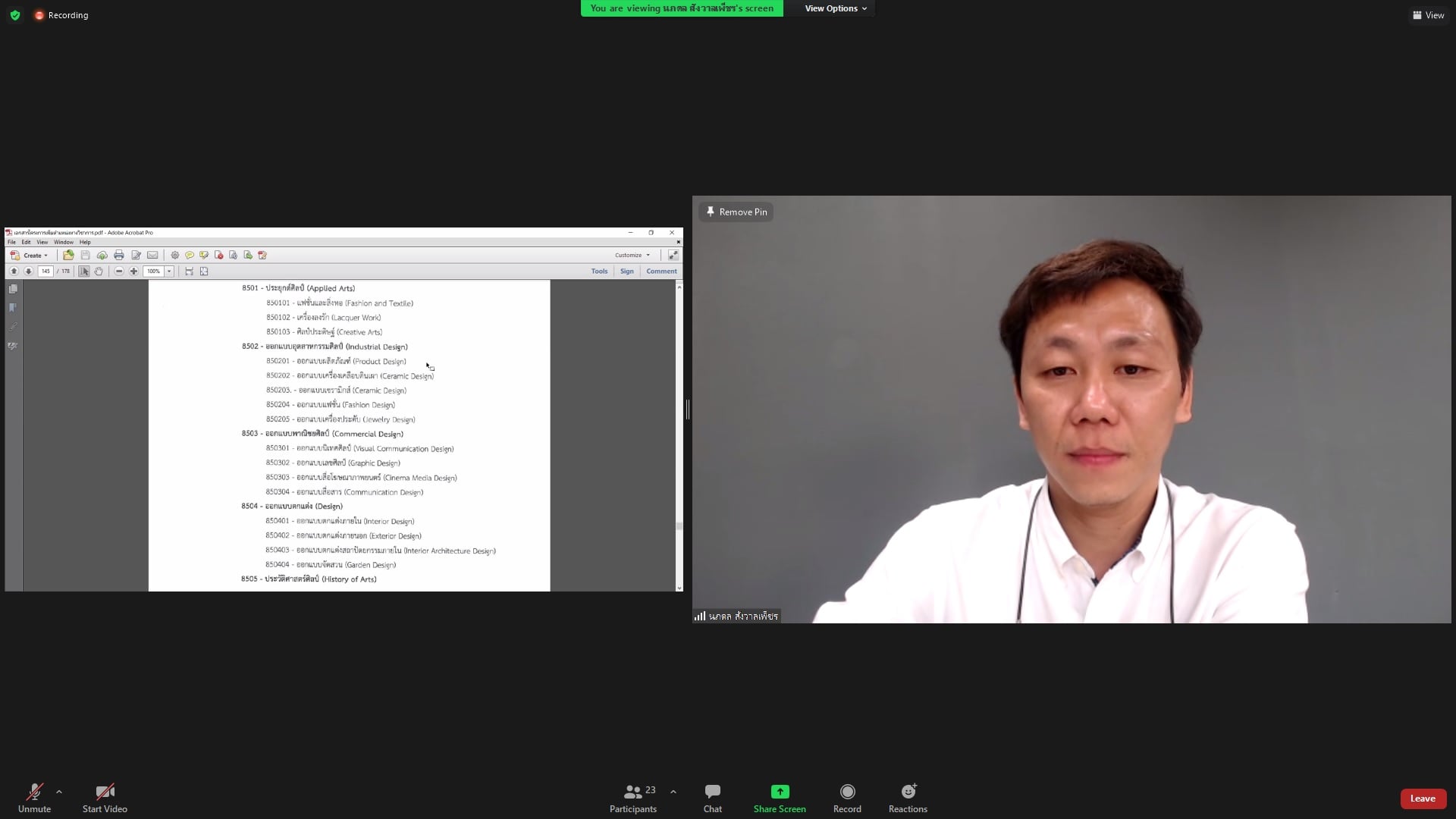Open the Chat panel
The width and height of the screenshot is (1456, 819).
(x=712, y=798)
